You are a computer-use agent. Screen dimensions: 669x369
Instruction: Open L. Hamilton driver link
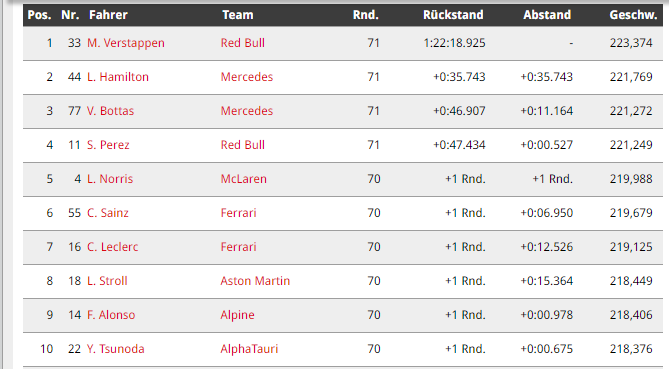point(118,77)
